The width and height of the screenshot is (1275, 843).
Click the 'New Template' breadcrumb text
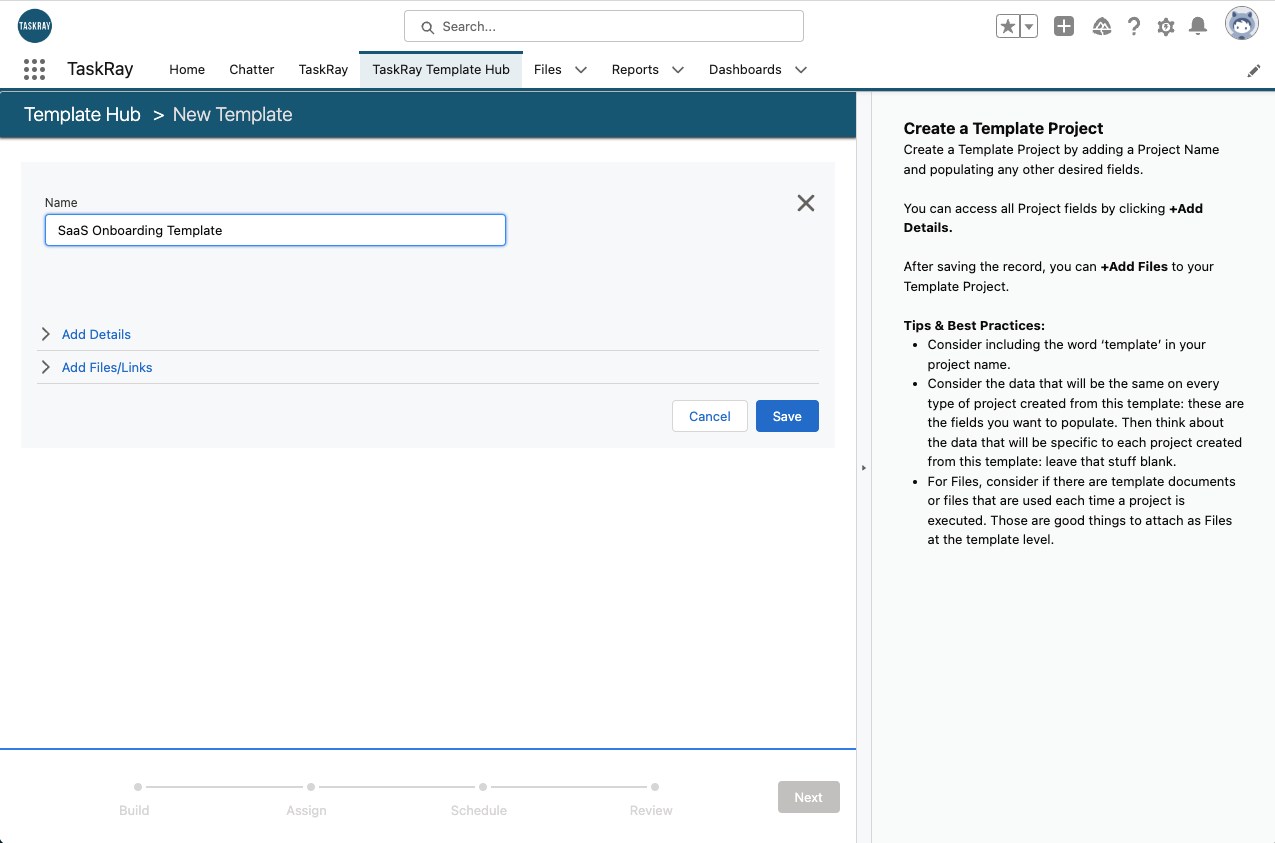(x=233, y=114)
